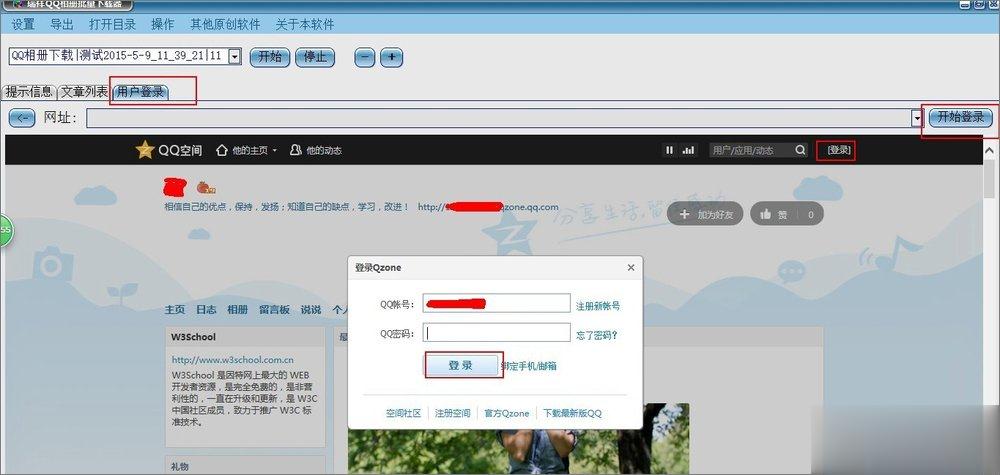Open the 留言板 navigation link

[x=274, y=309]
